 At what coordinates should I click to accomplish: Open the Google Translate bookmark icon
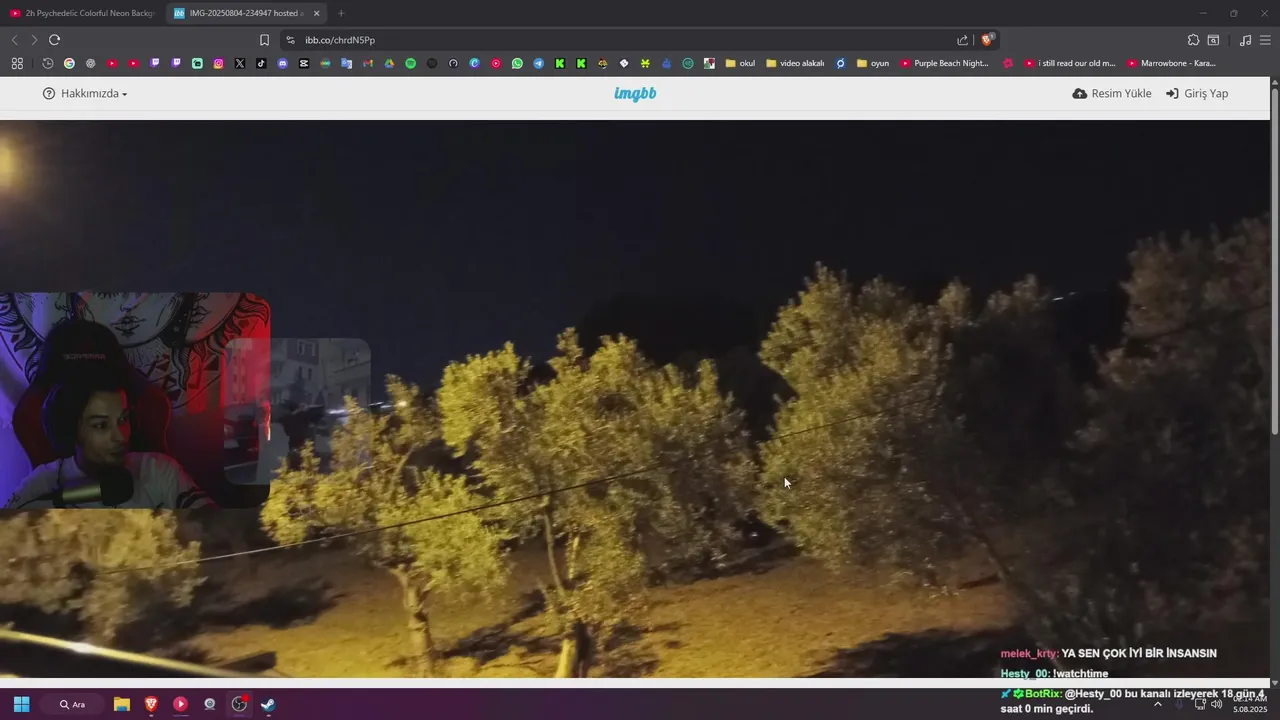(x=346, y=63)
